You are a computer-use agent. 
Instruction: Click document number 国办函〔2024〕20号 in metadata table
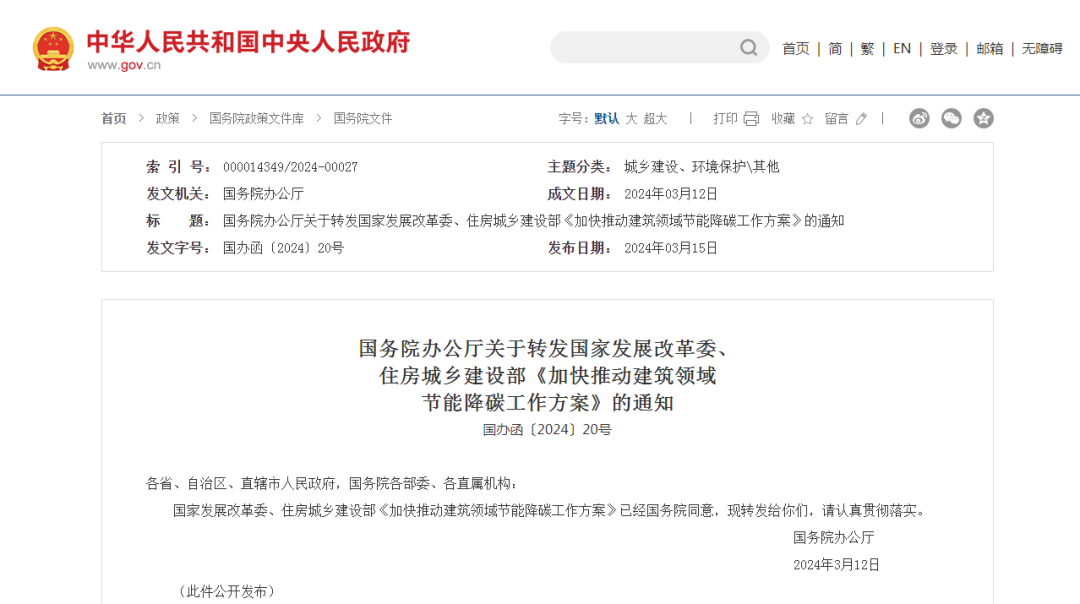[283, 248]
